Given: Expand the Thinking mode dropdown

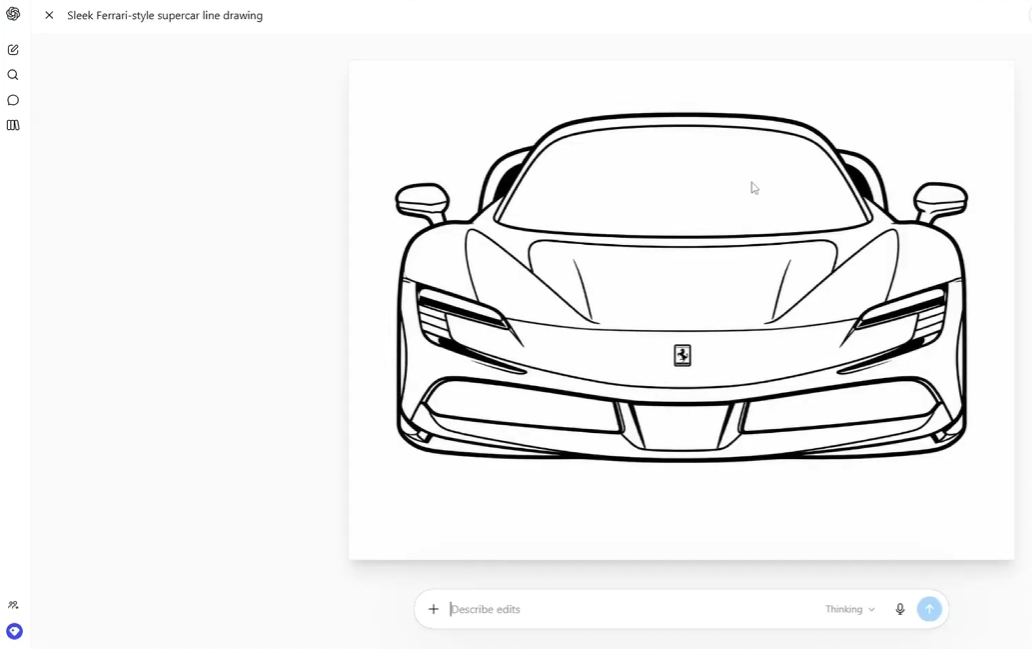Looking at the screenshot, I should (850, 610).
